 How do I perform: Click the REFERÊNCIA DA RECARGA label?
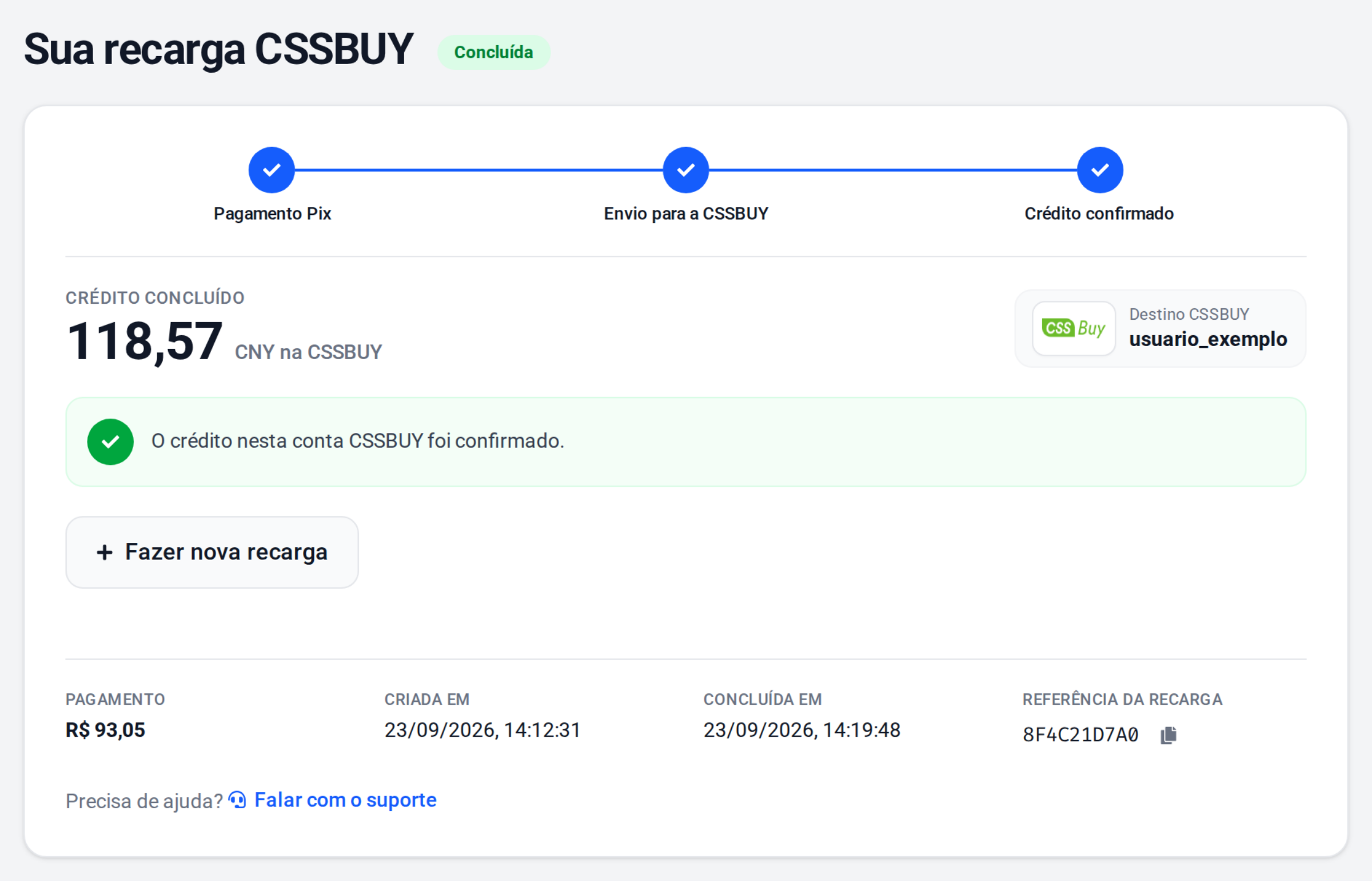point(1122,700)
